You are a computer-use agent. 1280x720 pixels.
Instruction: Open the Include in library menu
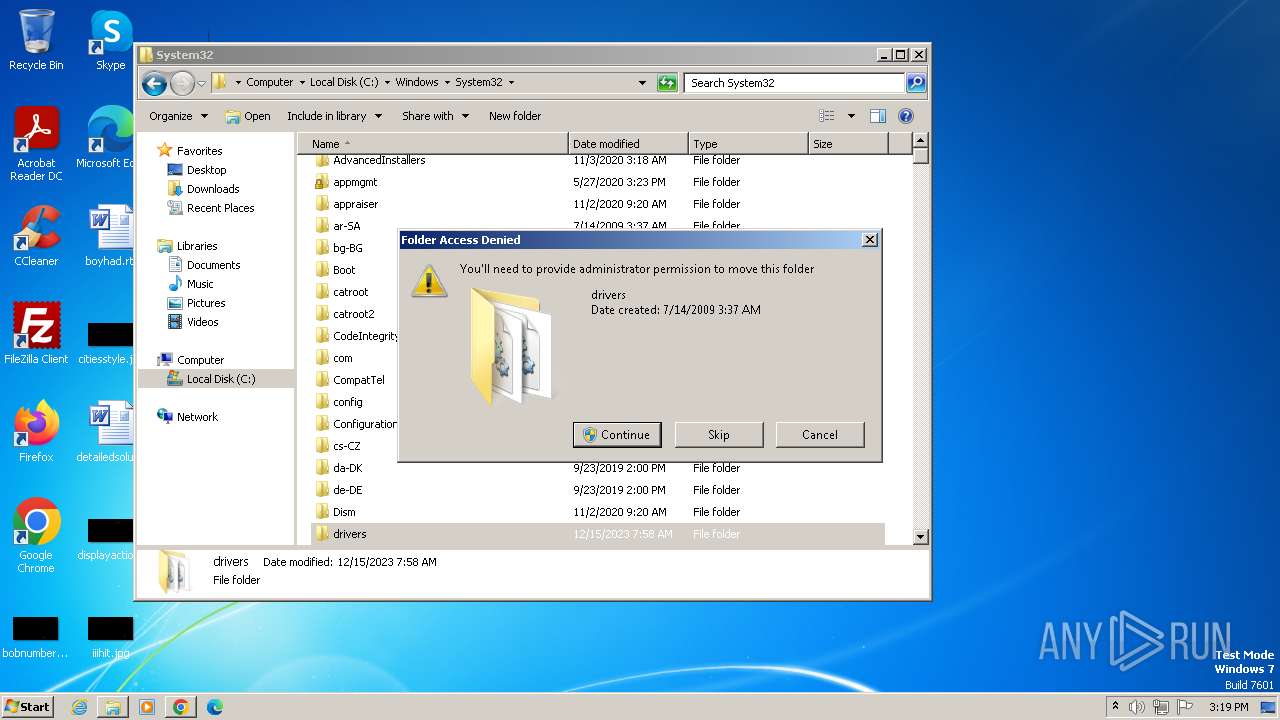[x=334, y=116]
